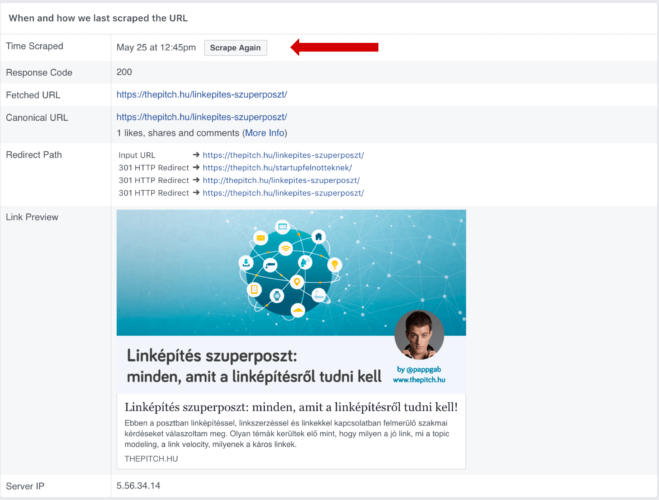659x500 pixels.
Task: Click the THEPITCH.HU domain label
Action: tap(151, 459)
